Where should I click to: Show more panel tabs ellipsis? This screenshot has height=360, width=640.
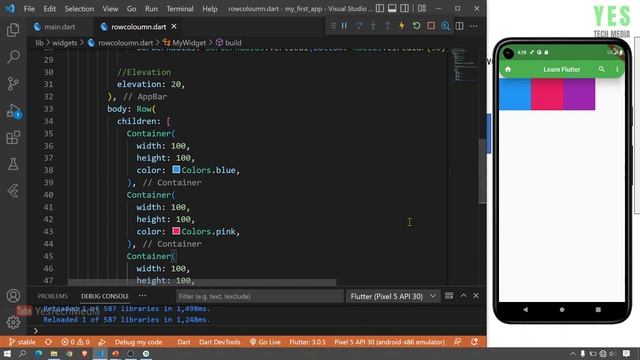pyautogui.click(x=142, y=296)
